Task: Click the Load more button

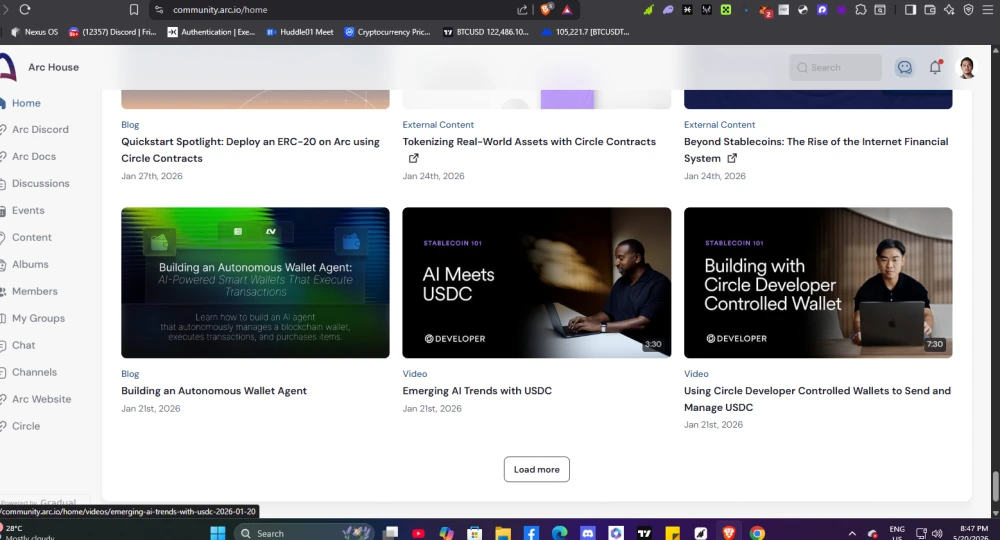Action: tap(536, 469)
